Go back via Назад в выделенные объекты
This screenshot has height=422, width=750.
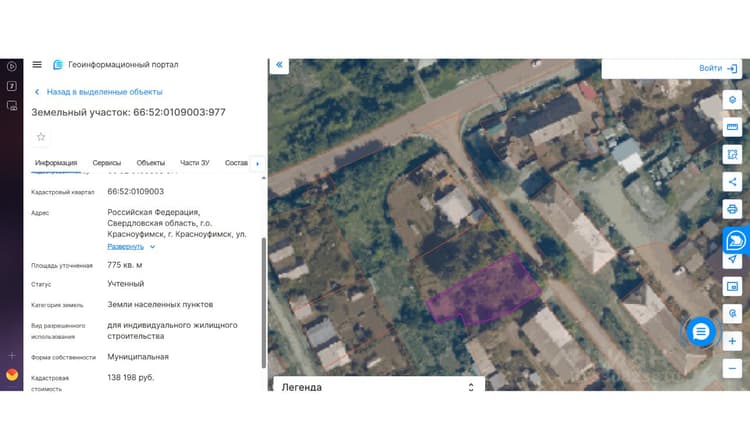tap(104, 92)
